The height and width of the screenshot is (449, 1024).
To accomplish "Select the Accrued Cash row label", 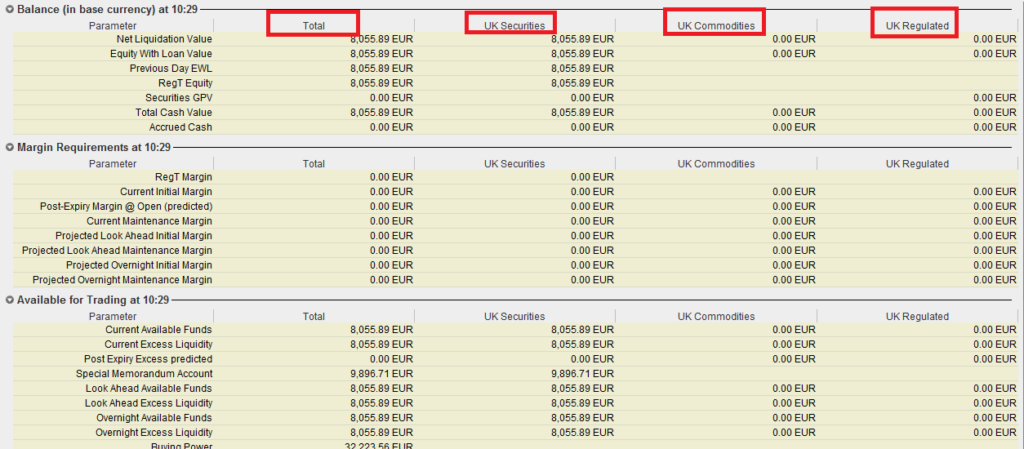I will 180,127.
